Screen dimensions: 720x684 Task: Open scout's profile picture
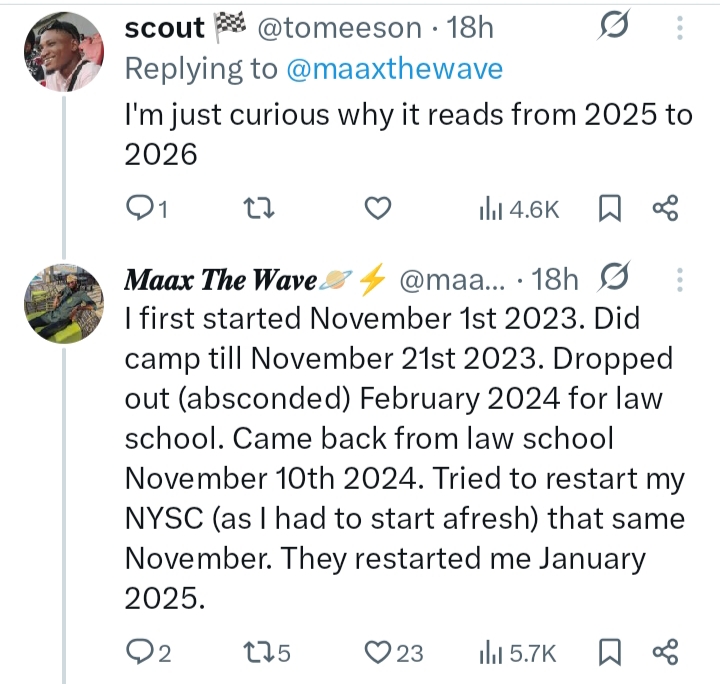pyautogui.click(x=62, y=52)
